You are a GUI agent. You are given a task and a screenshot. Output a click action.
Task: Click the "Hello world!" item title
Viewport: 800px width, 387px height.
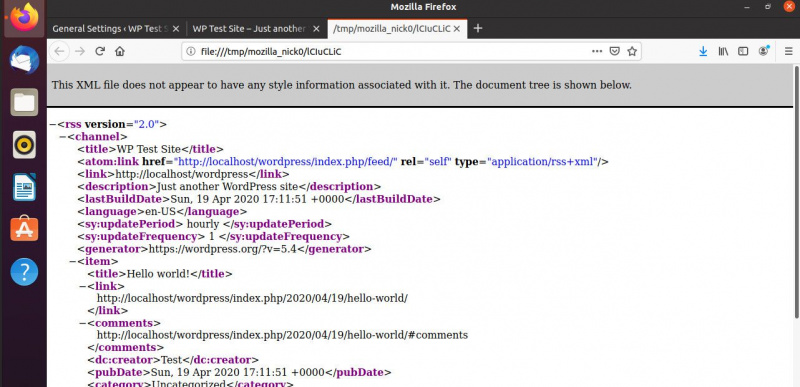click(158, 274)
